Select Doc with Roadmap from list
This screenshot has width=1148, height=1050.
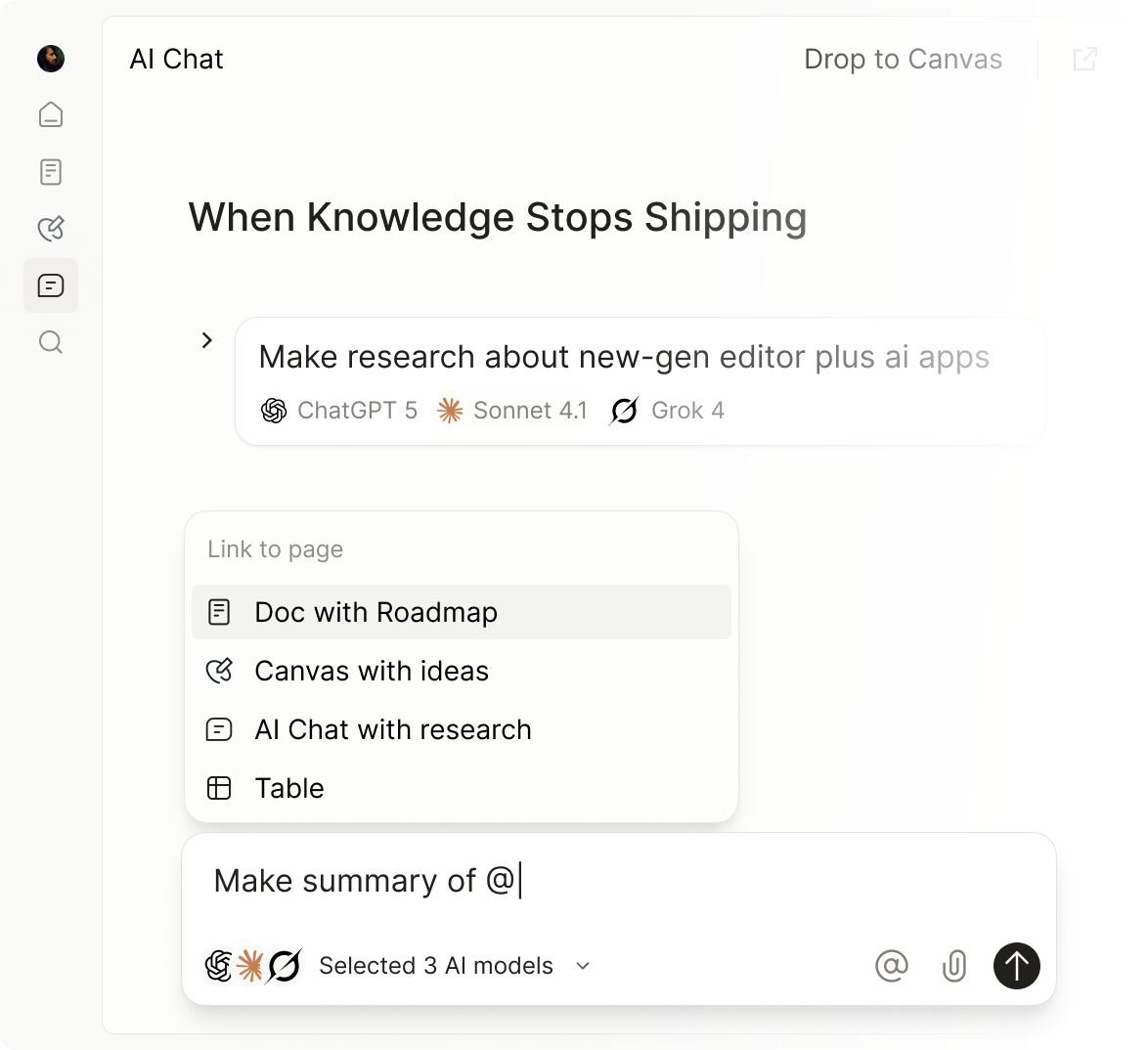(x=462, y=612)
